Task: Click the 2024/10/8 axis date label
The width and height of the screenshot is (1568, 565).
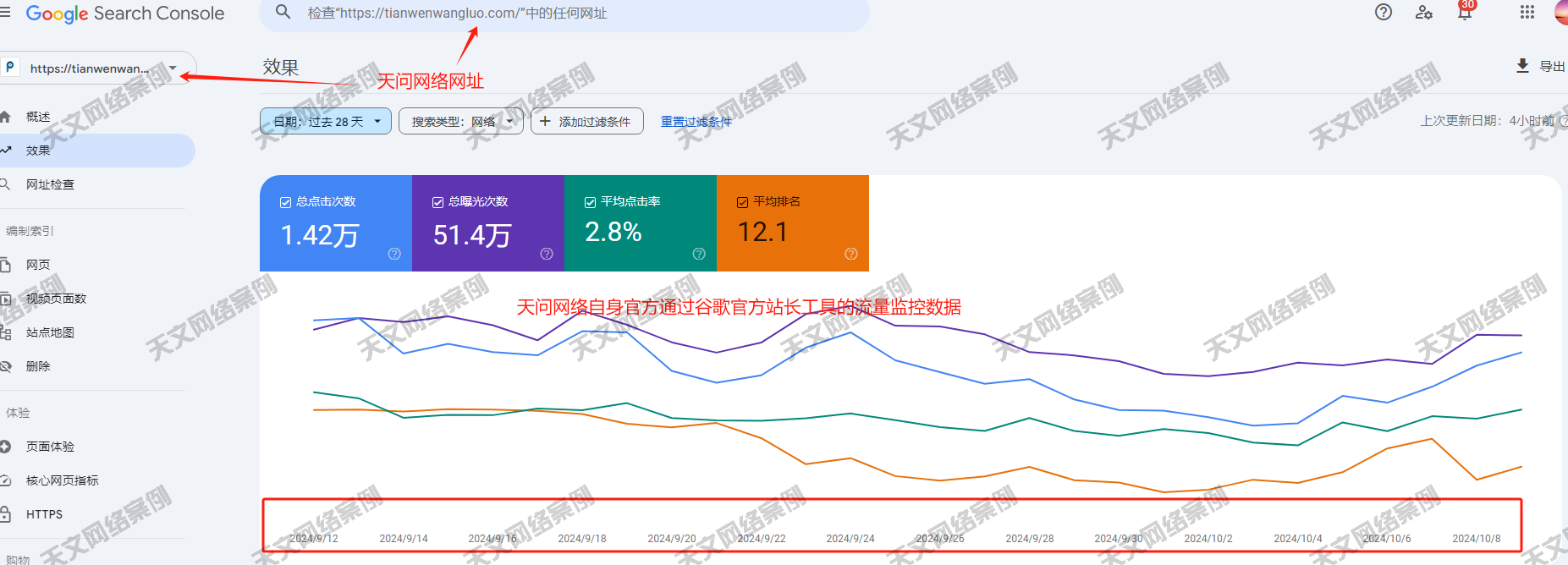Action: click(x=1477, y=539)
